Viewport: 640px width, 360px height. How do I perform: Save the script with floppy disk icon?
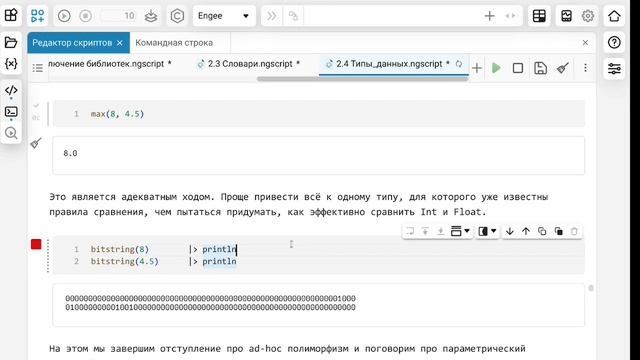tap(540, 68)
